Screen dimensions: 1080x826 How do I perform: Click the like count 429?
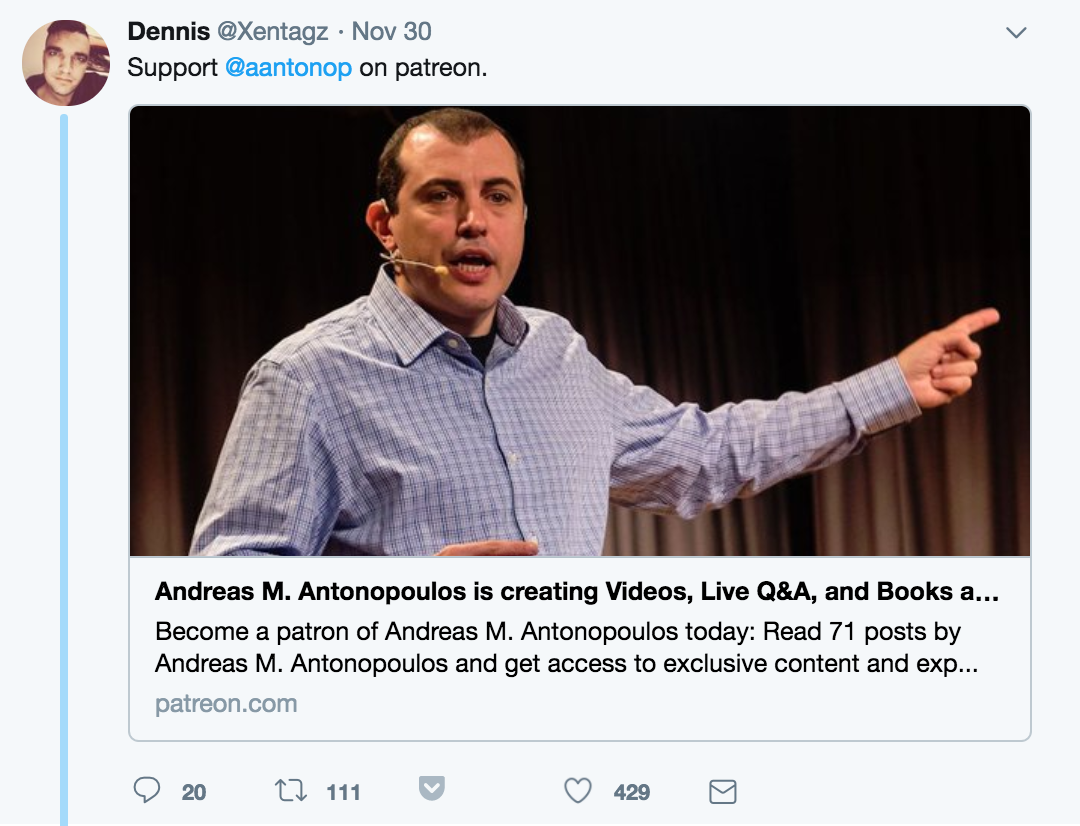click(632, 792)
